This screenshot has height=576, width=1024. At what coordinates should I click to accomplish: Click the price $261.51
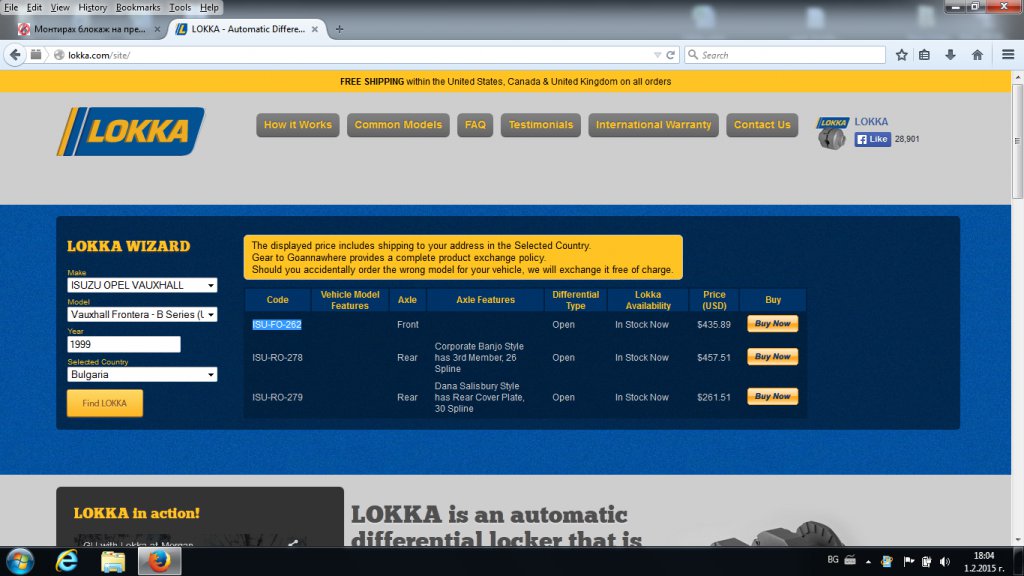(x=714, y=397)
